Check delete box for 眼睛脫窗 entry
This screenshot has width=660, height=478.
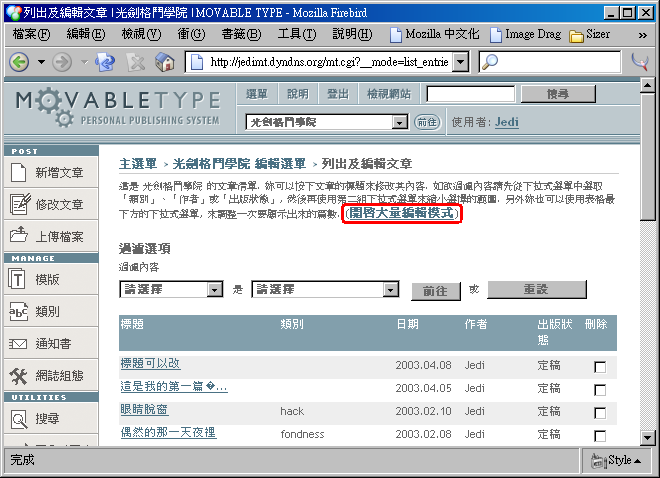pos(600,413)
